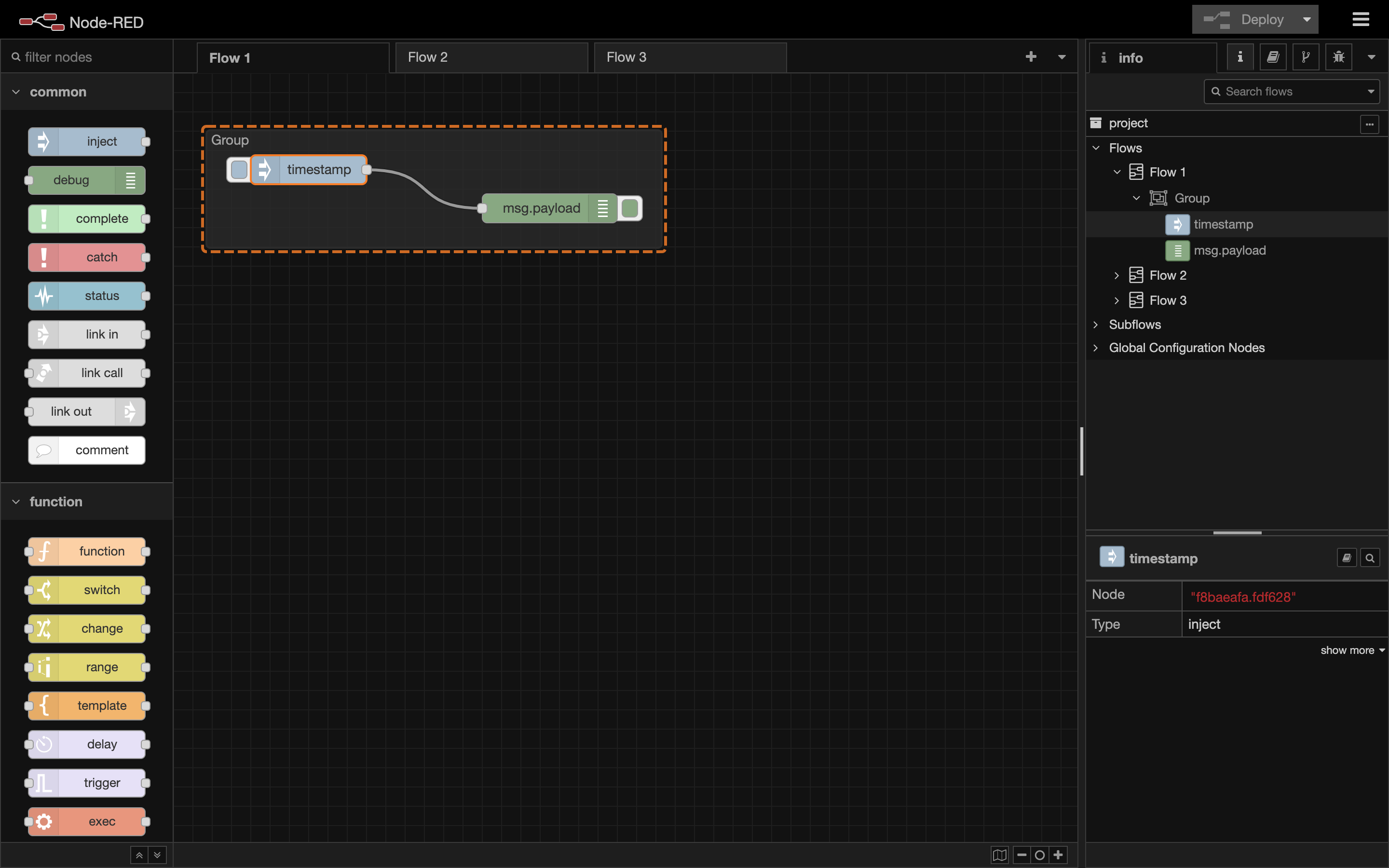1389x868 pixels.
Task: Open the main hamburger menu
Action: [x=1360, y=19]
